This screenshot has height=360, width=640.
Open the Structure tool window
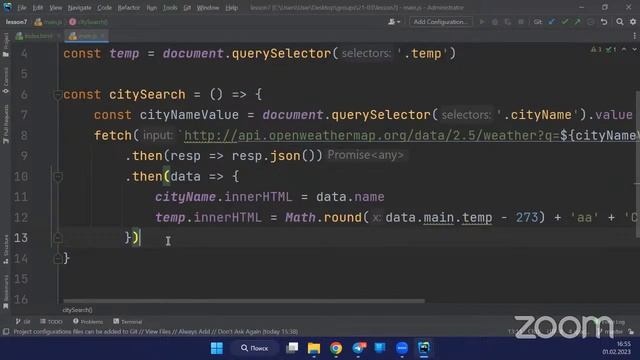click(x=5, y=249)
